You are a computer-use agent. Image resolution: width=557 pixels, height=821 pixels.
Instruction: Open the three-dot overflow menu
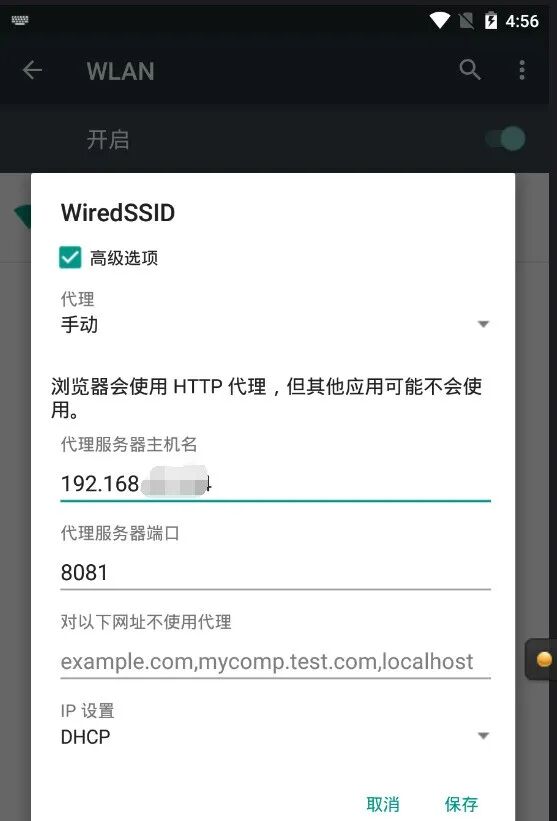click(x=521, y=70)
